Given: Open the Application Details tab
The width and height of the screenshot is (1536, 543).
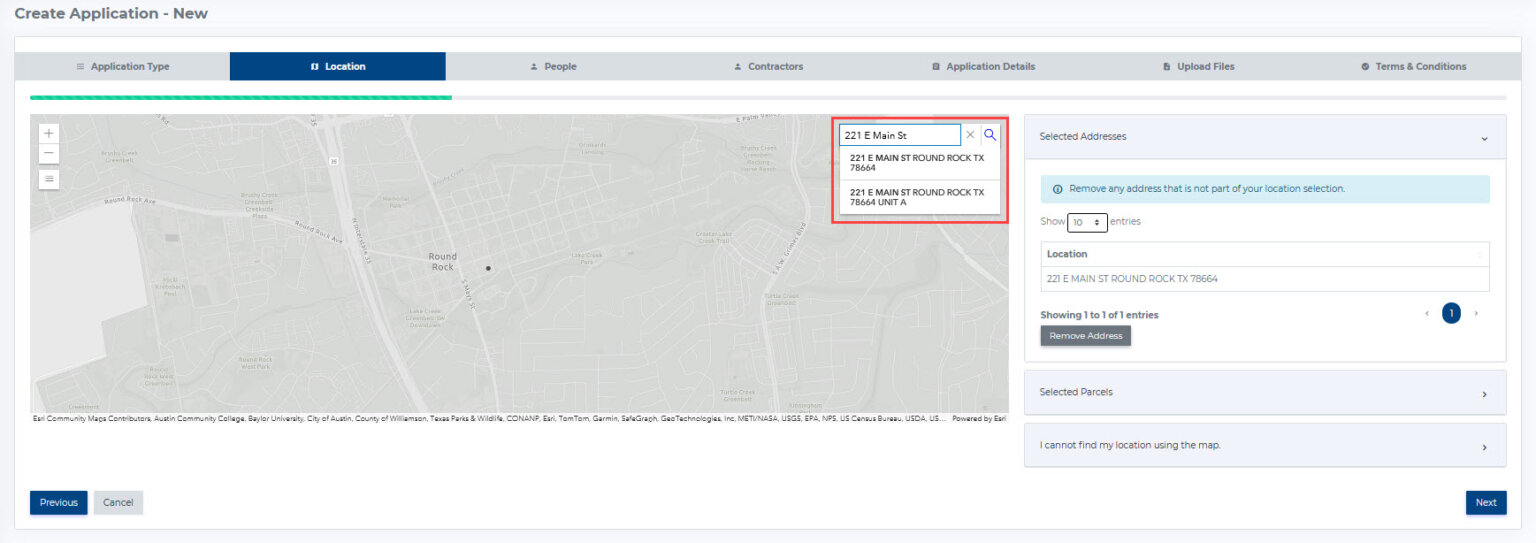Looking at the screenshot, I should pos(983,67).
